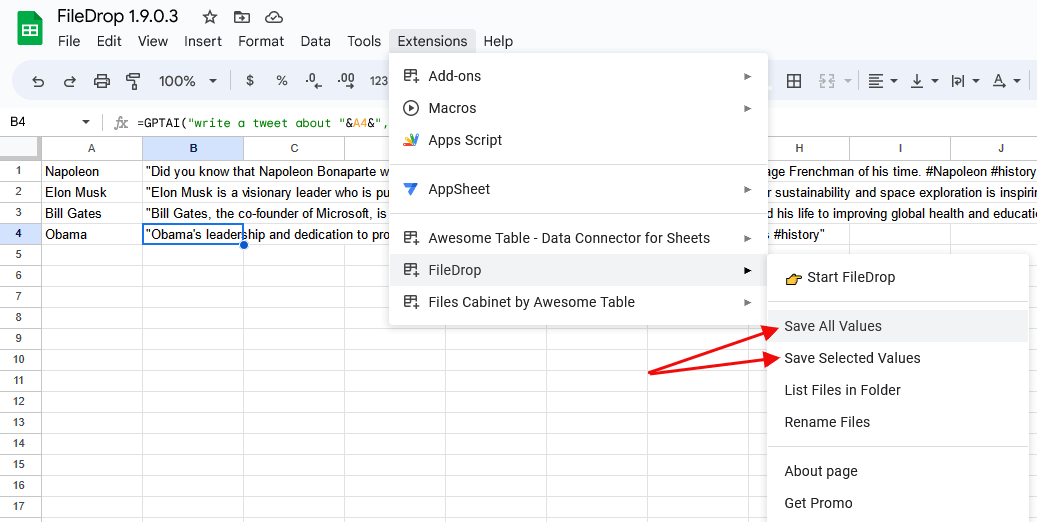Screen dimensions: 1037x522
Task: Open the Data menu
Action: click(x=315, y=41)
